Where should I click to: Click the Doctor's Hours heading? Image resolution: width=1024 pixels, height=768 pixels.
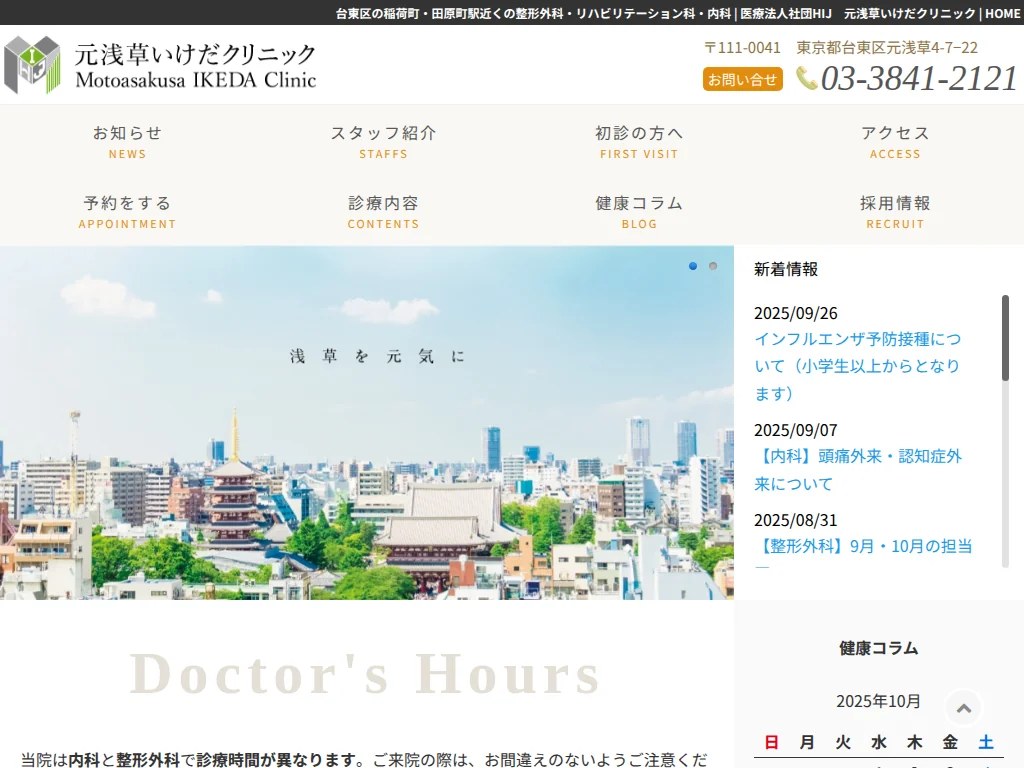365,674
